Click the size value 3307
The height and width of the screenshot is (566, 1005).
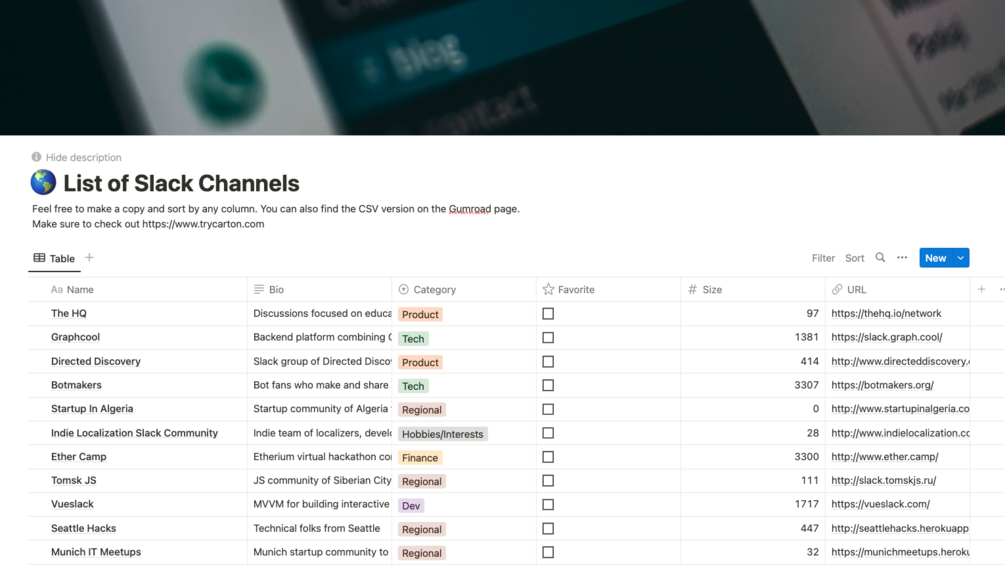(806, 385)
